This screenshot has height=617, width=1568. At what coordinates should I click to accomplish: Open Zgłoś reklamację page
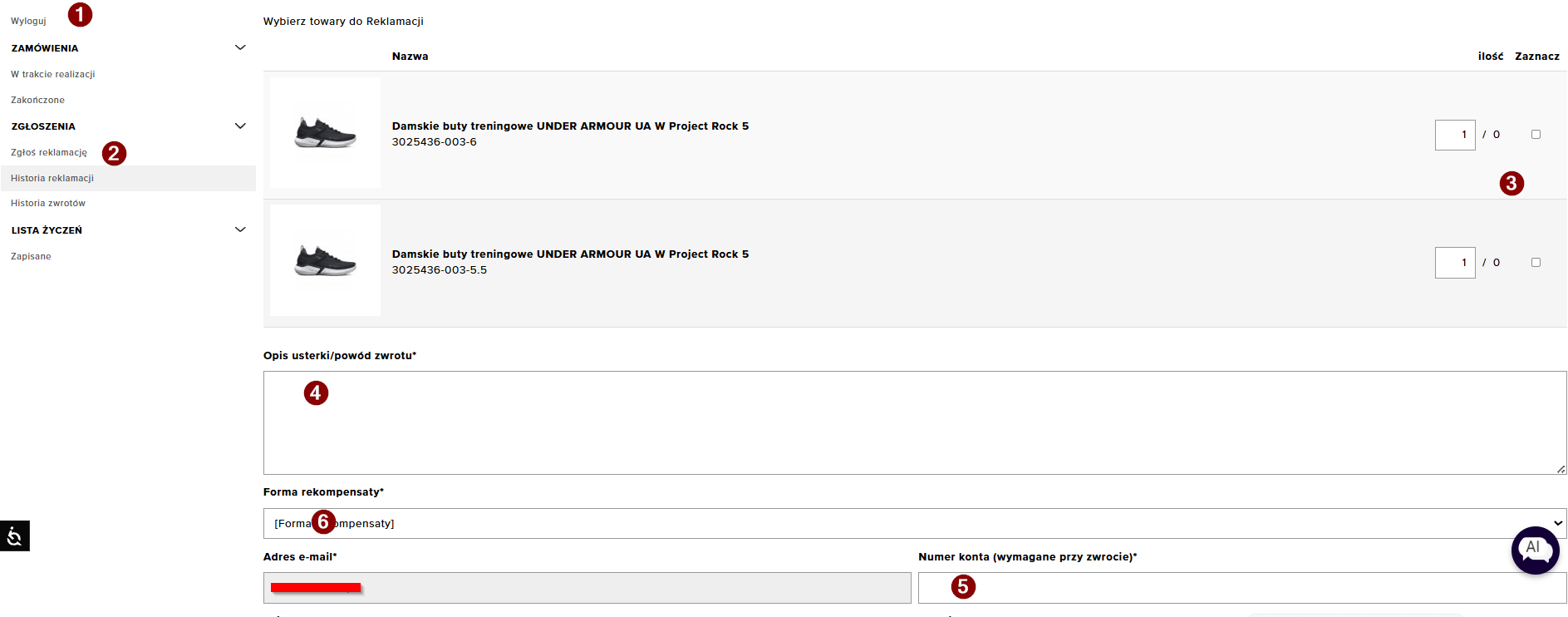coord(49,153)
